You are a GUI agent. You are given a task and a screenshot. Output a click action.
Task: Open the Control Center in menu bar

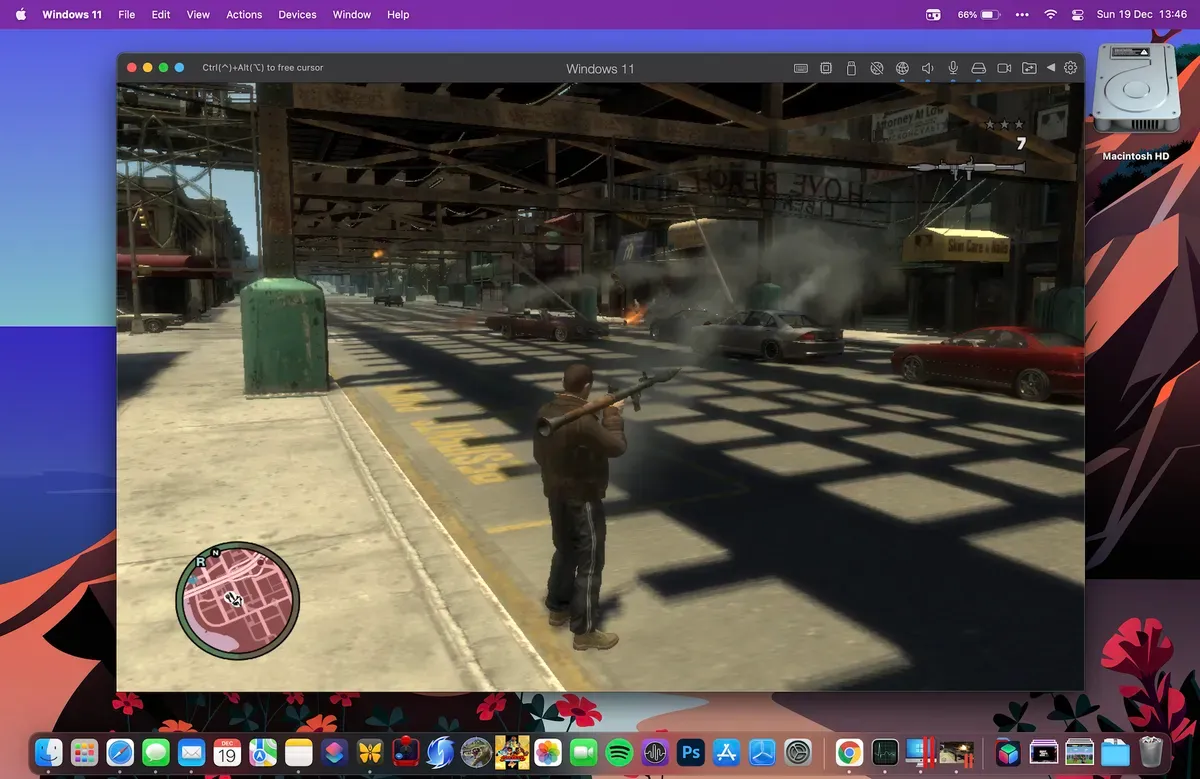pyautogui.click(x=1078, y=15)
